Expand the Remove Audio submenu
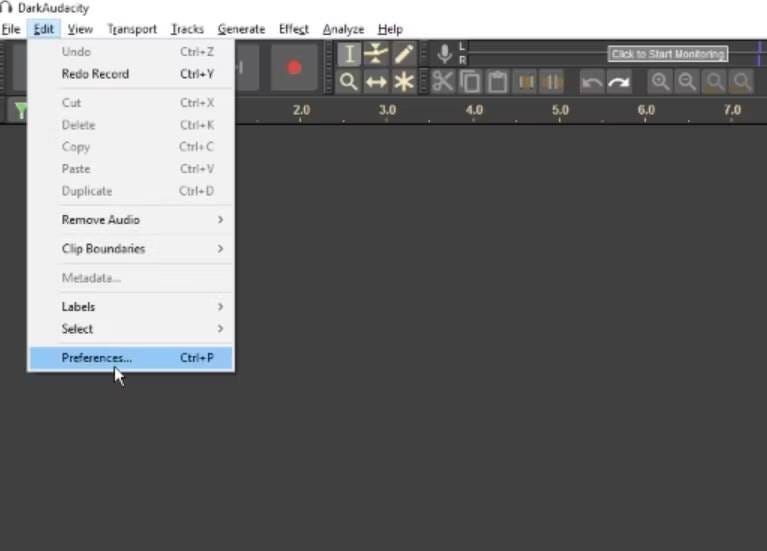The width and height of the screenshot is (767, 551). 131,220
